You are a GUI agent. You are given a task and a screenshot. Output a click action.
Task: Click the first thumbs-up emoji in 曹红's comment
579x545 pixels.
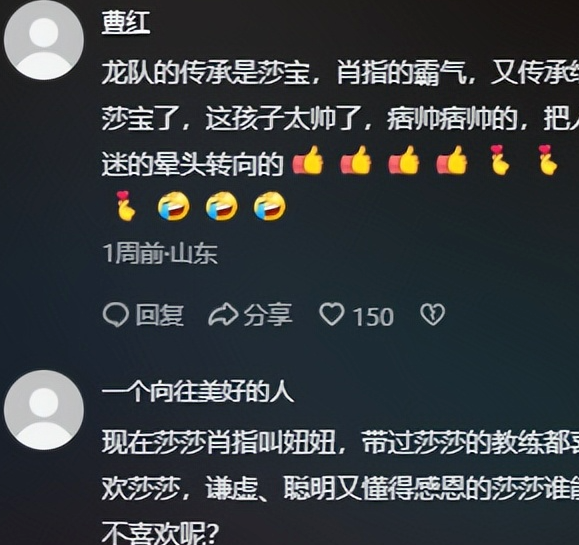pos(308,160)
